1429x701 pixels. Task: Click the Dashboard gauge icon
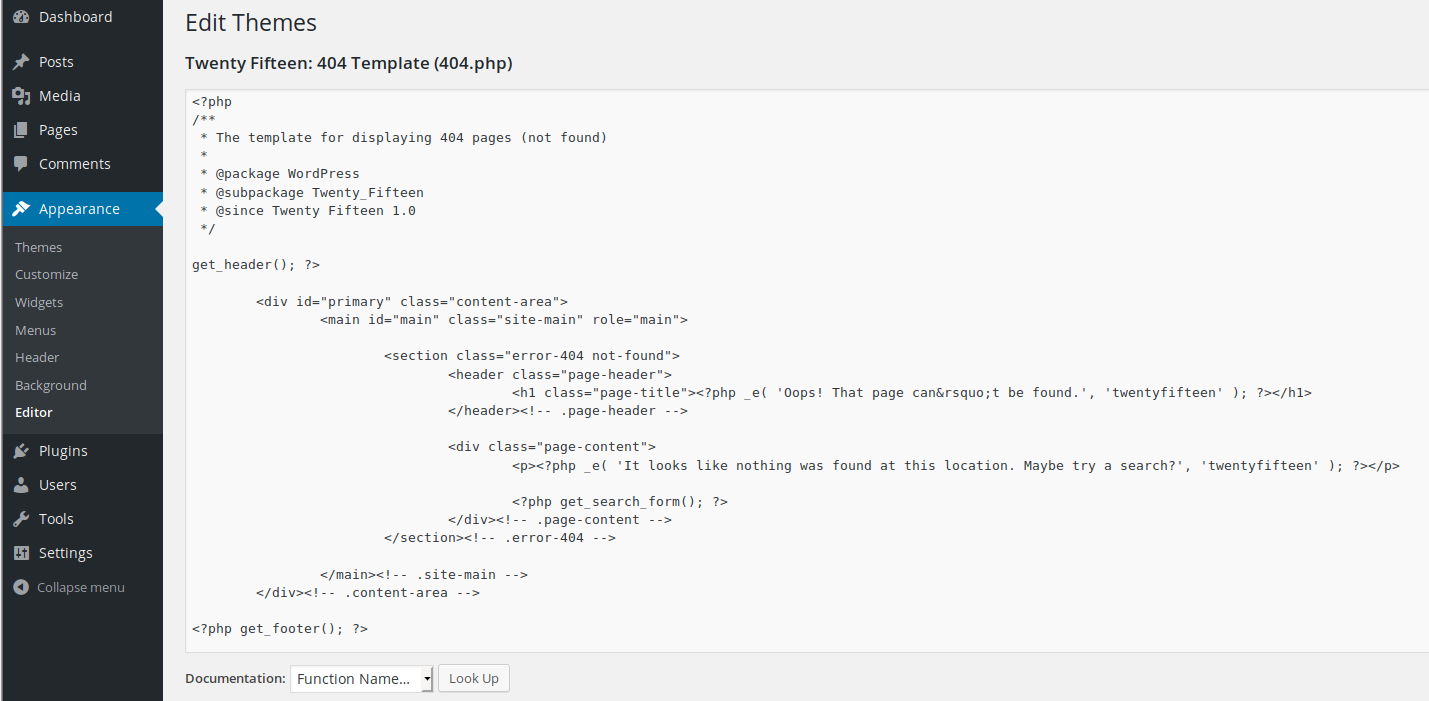[21, 17]
